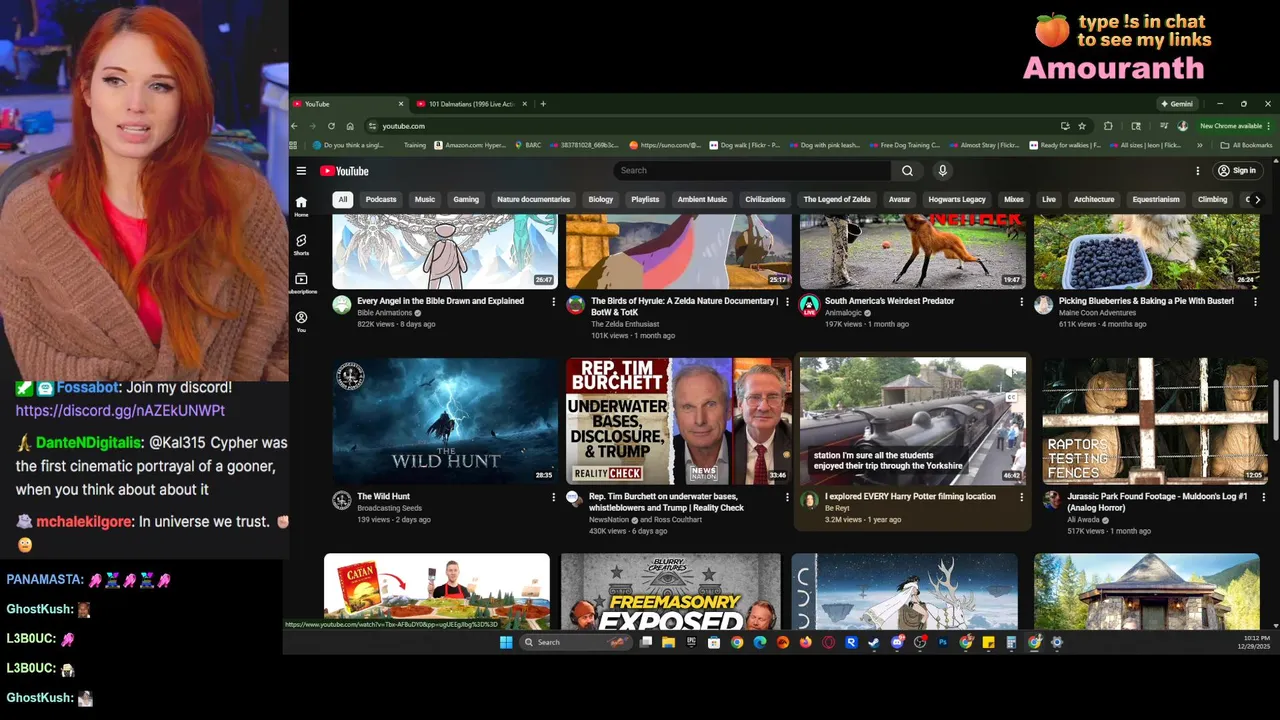Open the bookmarks apps grid icon
1280x720 pixels.
295,145
